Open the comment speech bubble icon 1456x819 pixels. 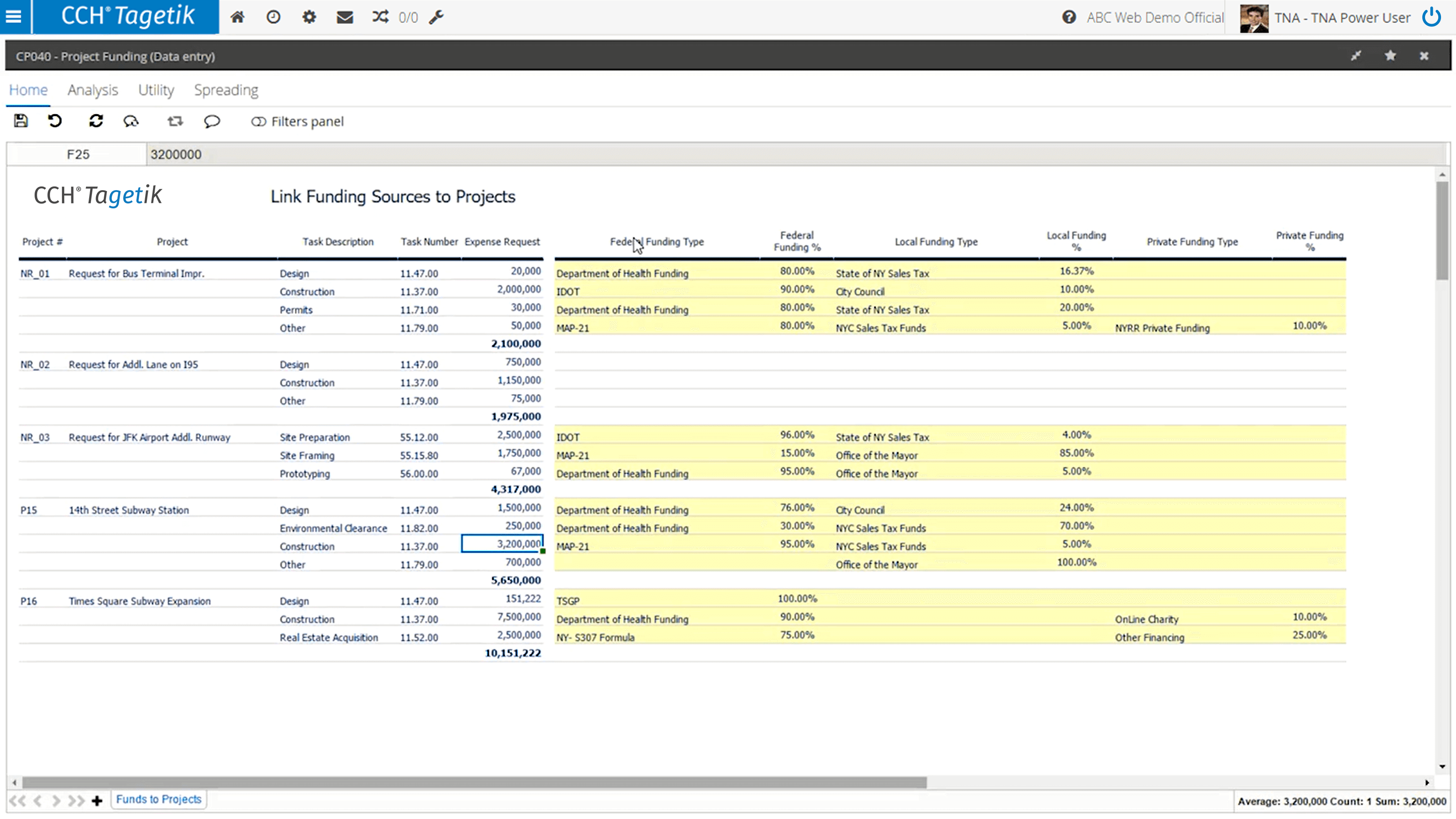coord(212,121)
